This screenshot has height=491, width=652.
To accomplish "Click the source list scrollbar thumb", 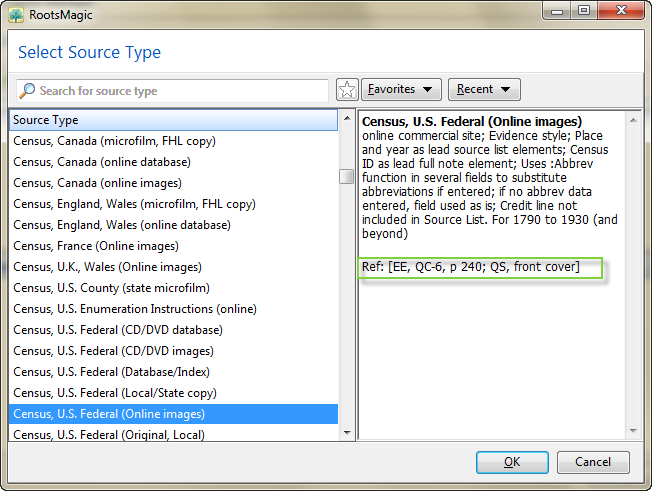I will pyautogui.click(x=346, y=176).
